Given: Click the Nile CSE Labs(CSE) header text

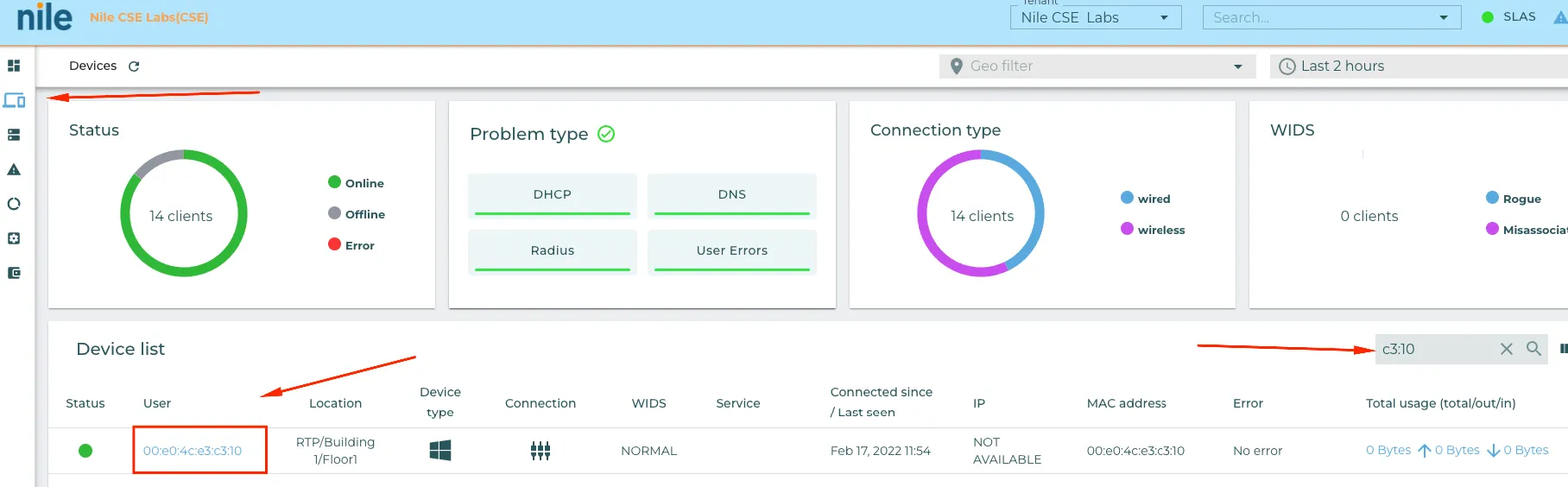Looking at the screenshot, I should (x=149, y=17).
